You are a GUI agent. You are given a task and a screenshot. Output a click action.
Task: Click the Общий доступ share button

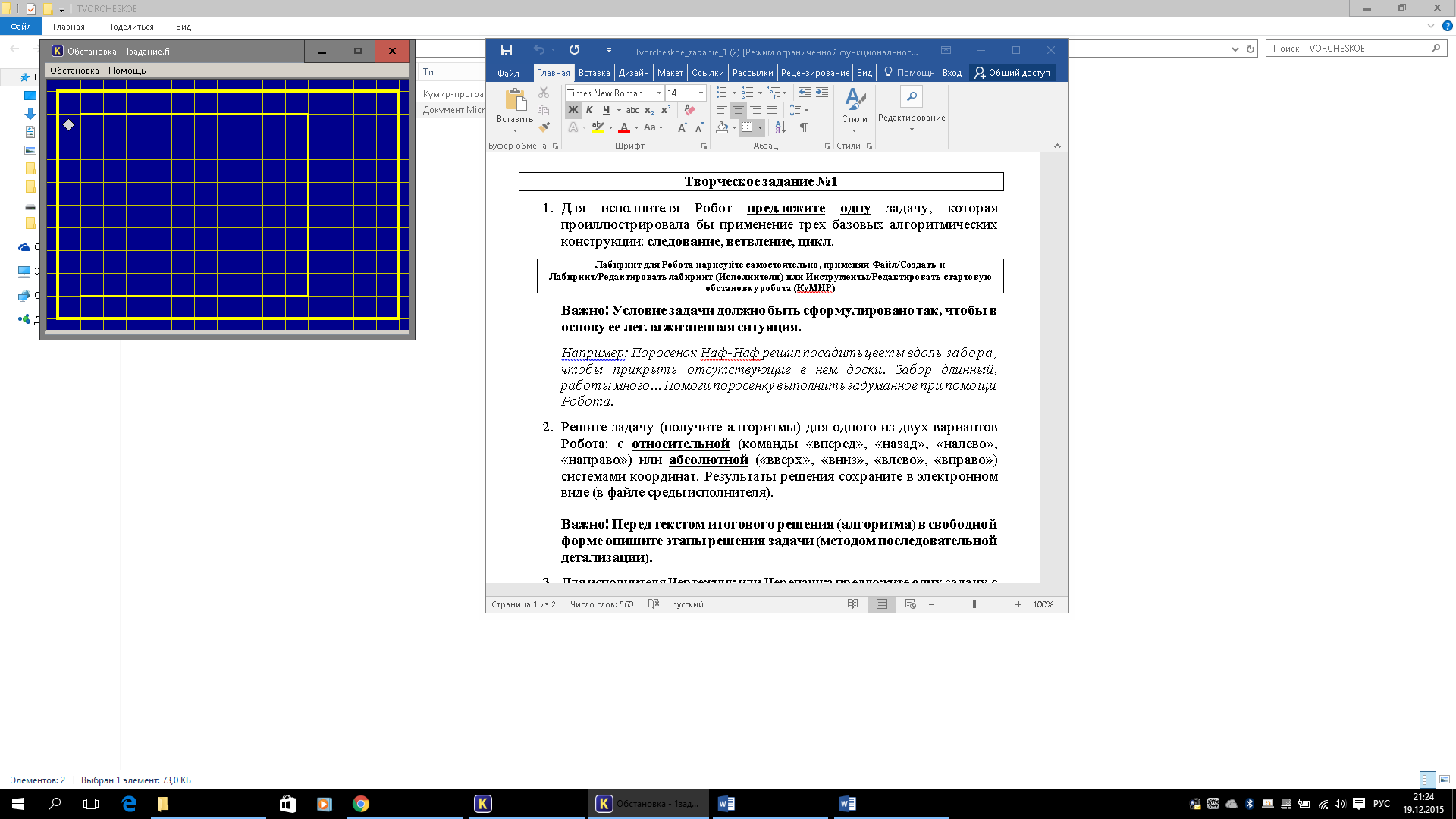pos(1013,73)
